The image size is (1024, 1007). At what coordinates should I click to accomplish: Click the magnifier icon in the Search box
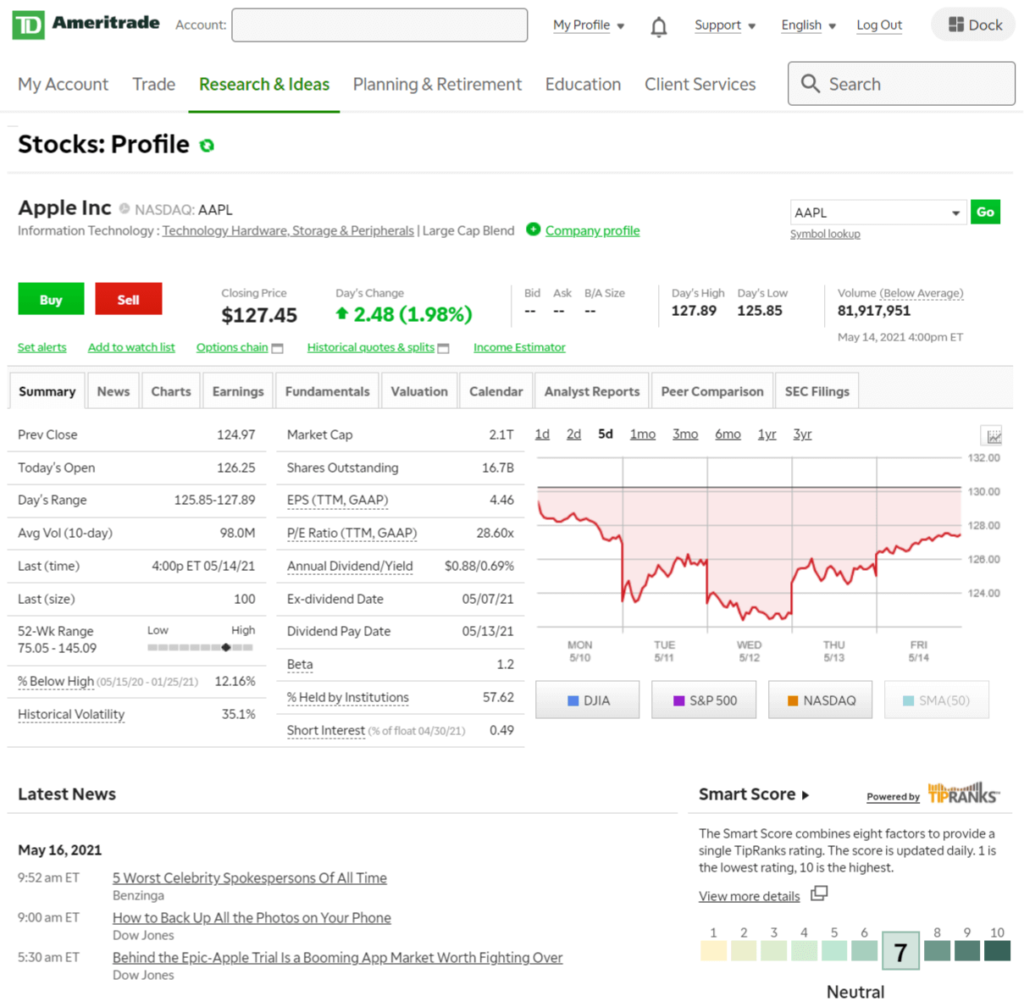(x=810, y=84)
